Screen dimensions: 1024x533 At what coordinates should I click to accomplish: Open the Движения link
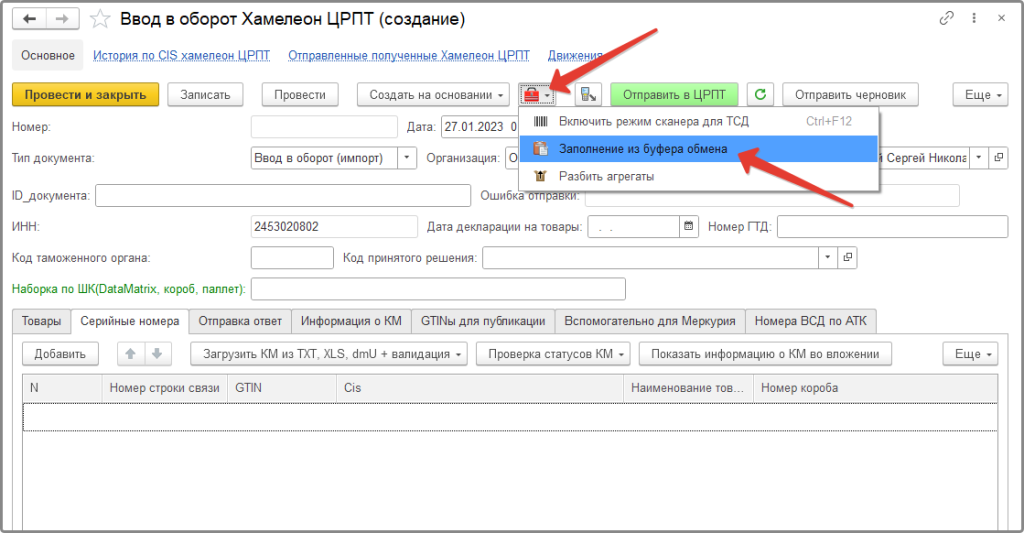[575, 56]
